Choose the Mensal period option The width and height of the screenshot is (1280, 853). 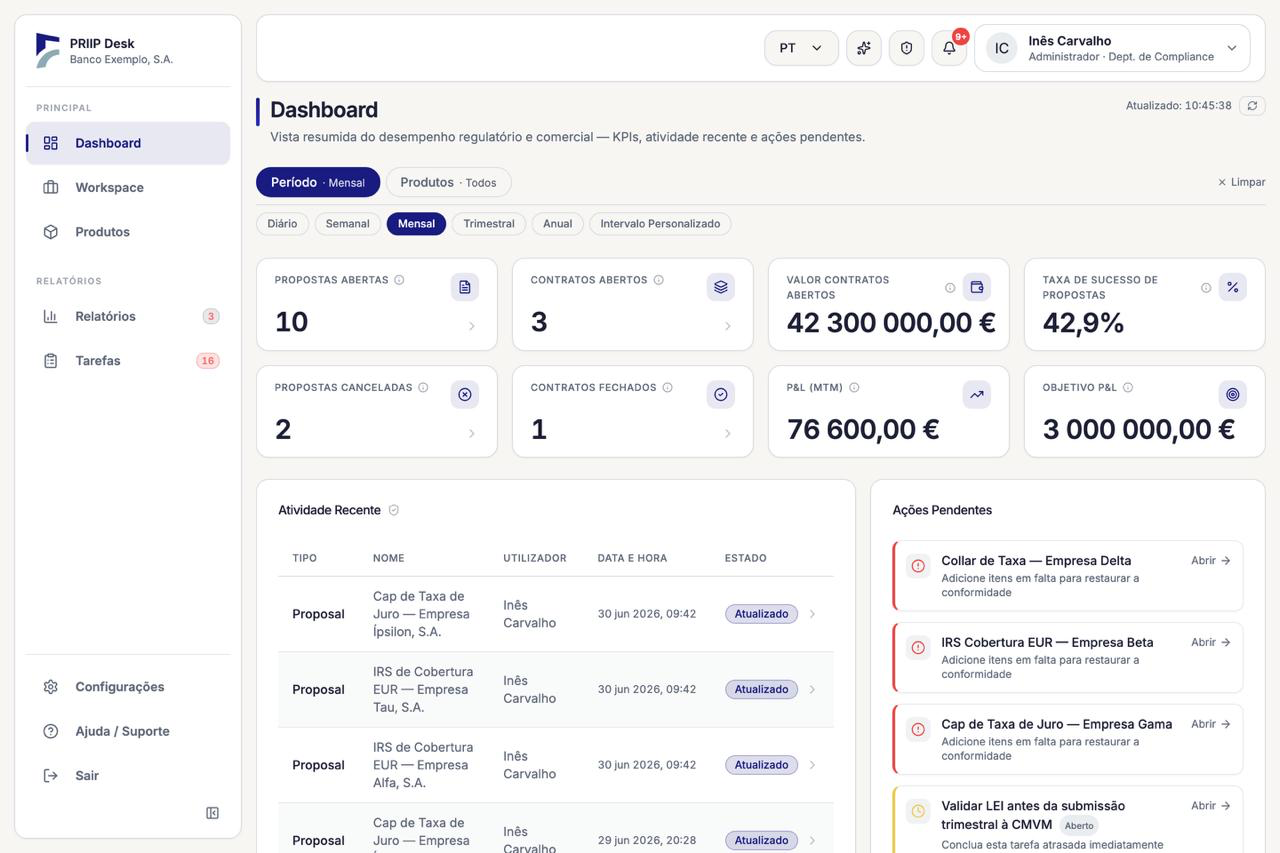click(416, 224)
